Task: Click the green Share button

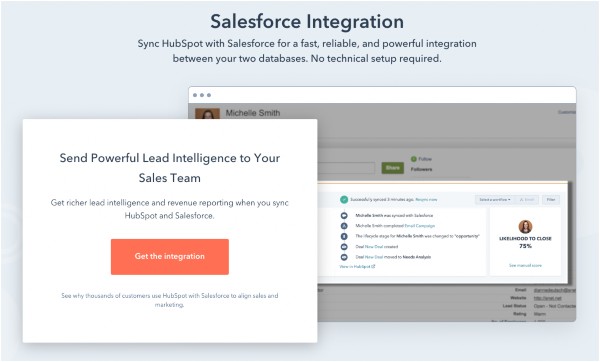Action: tap(393, 168)
